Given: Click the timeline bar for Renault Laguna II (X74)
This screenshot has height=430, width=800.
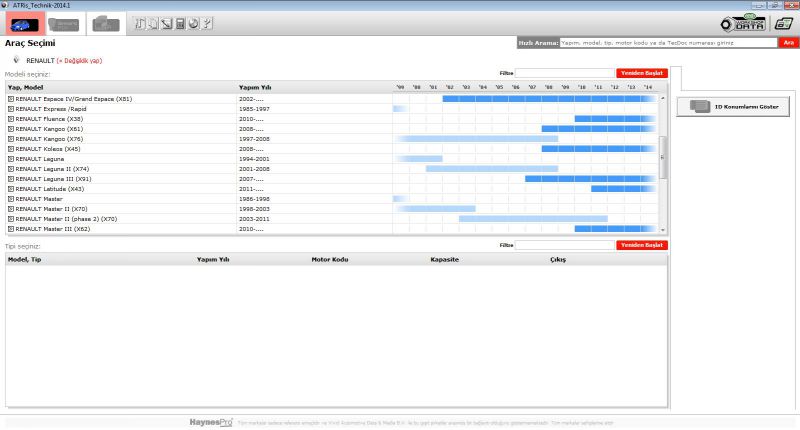Looking at the screenshot, I should coord(492,169).
